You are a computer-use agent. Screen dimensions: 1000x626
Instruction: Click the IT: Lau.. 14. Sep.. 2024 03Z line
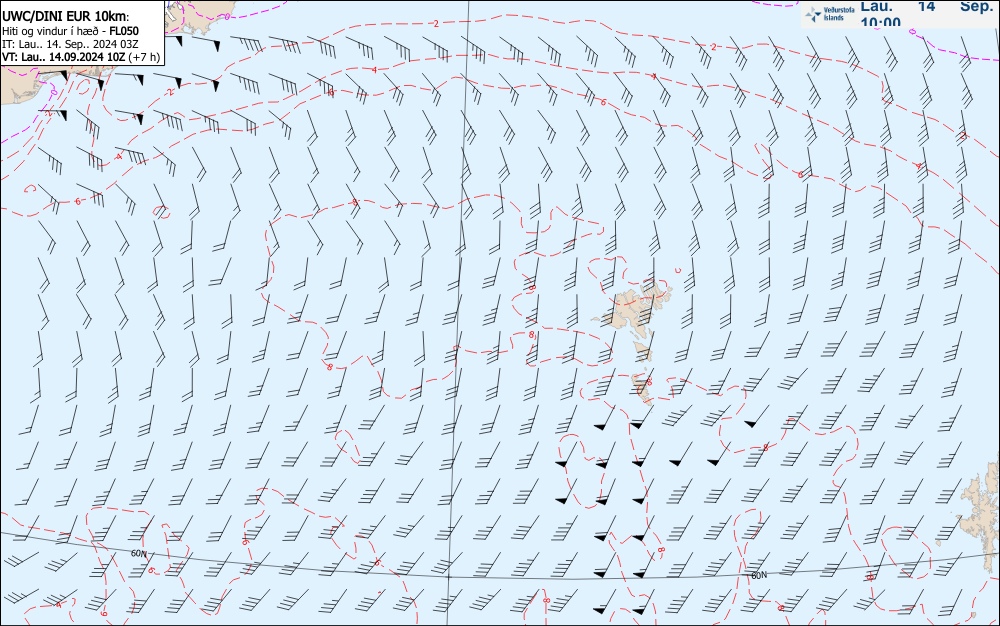tap(70, 44)
